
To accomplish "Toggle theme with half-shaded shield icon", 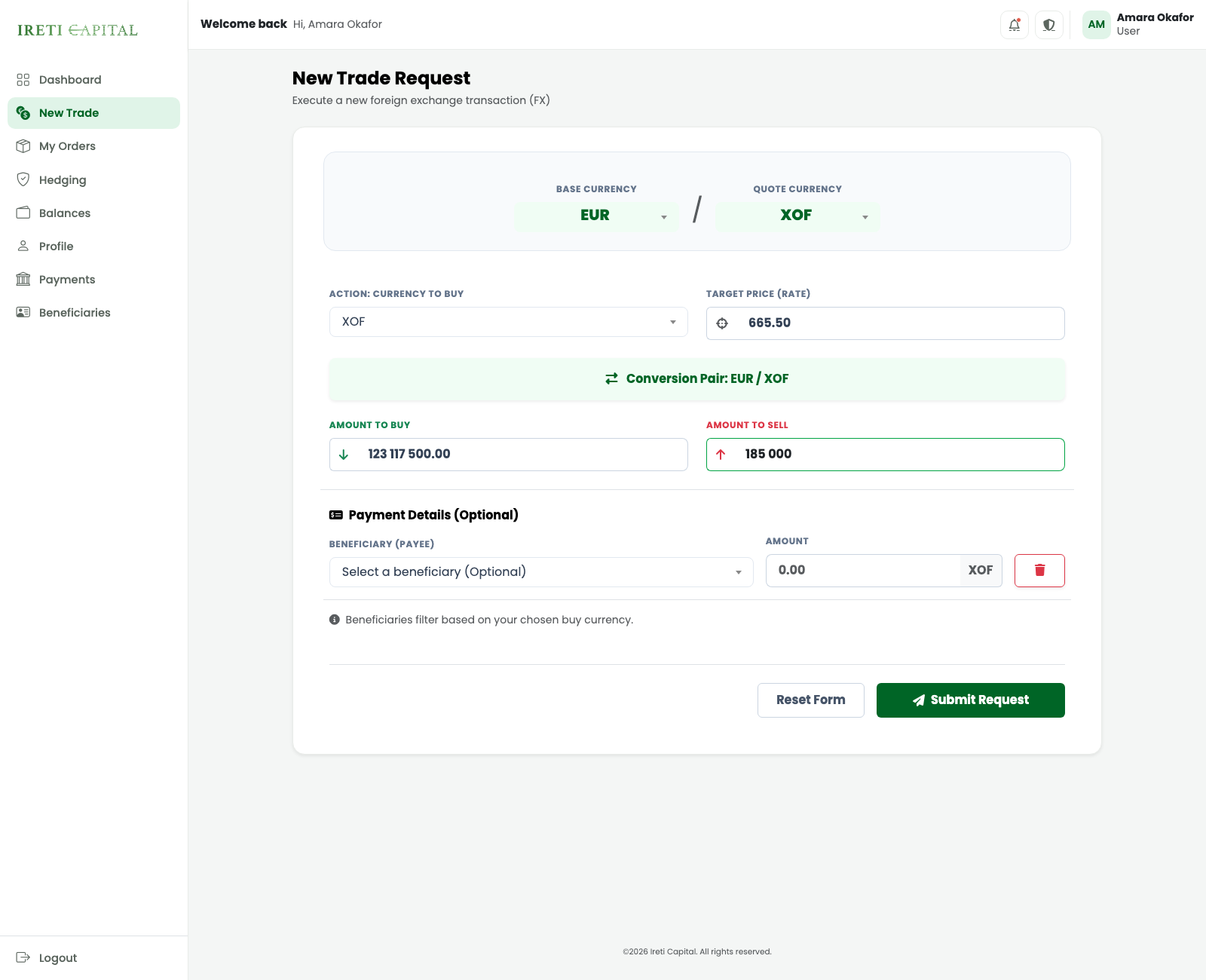I will click(1049, 25).
